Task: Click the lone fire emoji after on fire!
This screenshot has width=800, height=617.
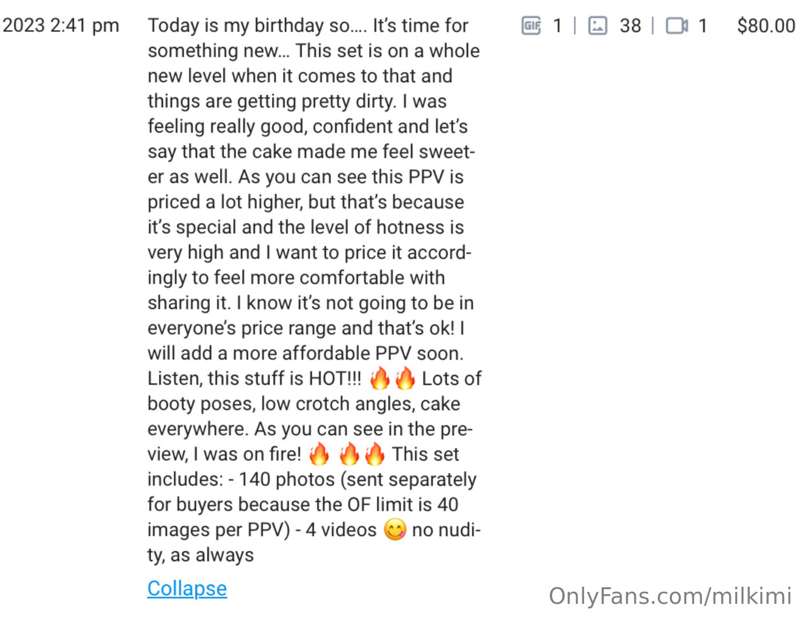Action: (319, 454)
